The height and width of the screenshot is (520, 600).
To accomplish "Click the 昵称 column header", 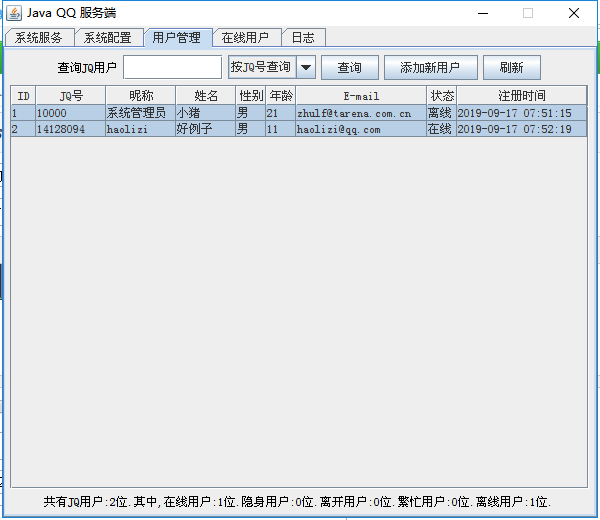I will coord(141,96).
